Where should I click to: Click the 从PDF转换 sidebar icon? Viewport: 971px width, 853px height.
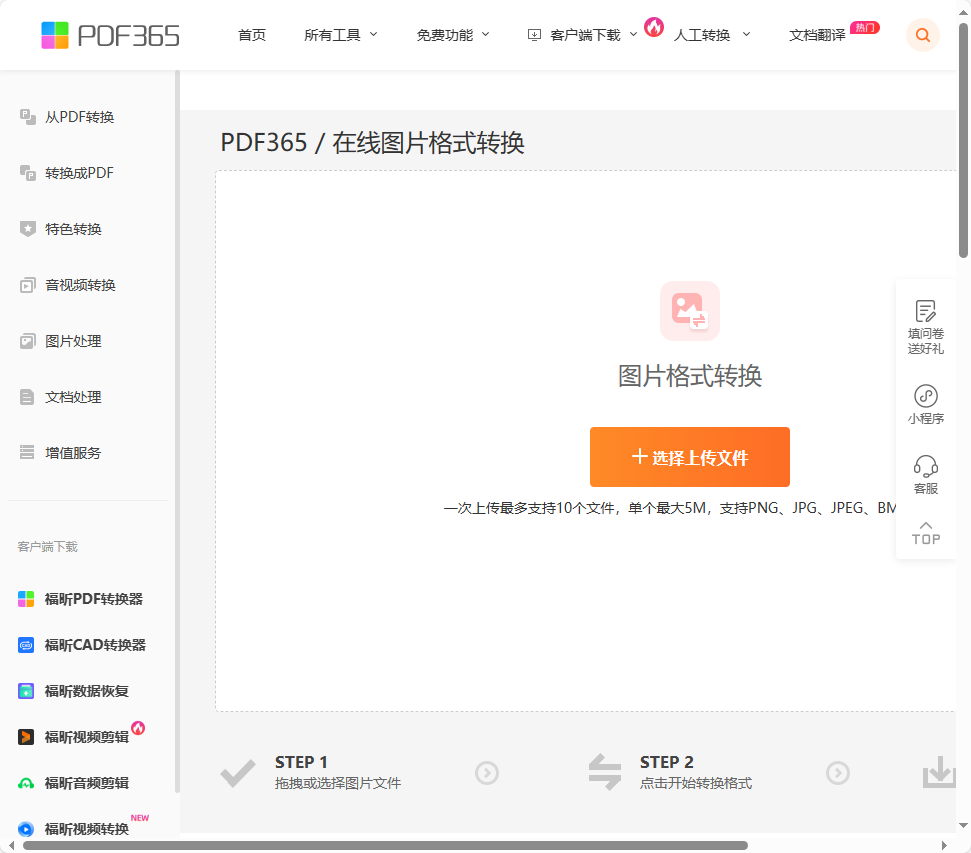[x=28, y=116]
